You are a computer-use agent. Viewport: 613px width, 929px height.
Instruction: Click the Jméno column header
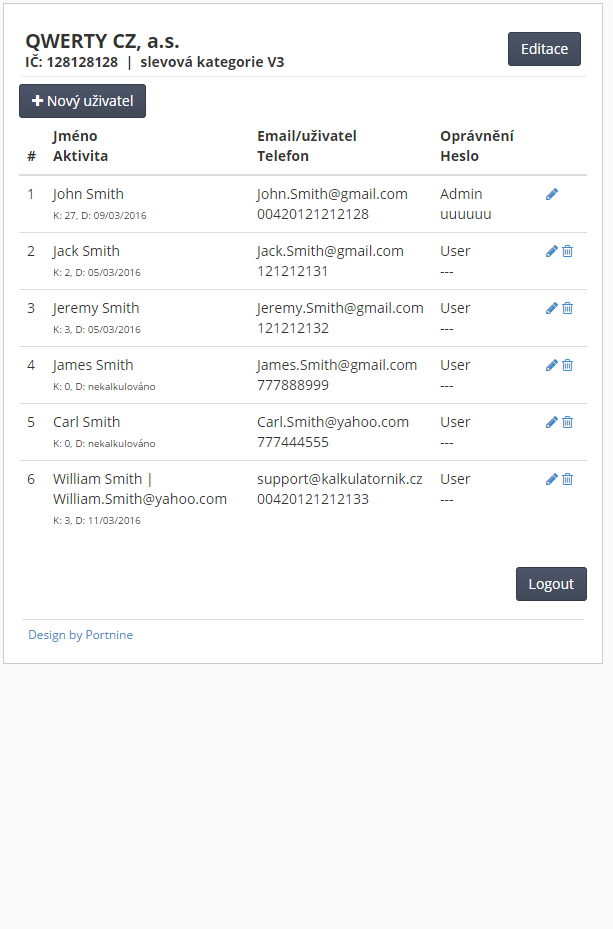(75, 136)
